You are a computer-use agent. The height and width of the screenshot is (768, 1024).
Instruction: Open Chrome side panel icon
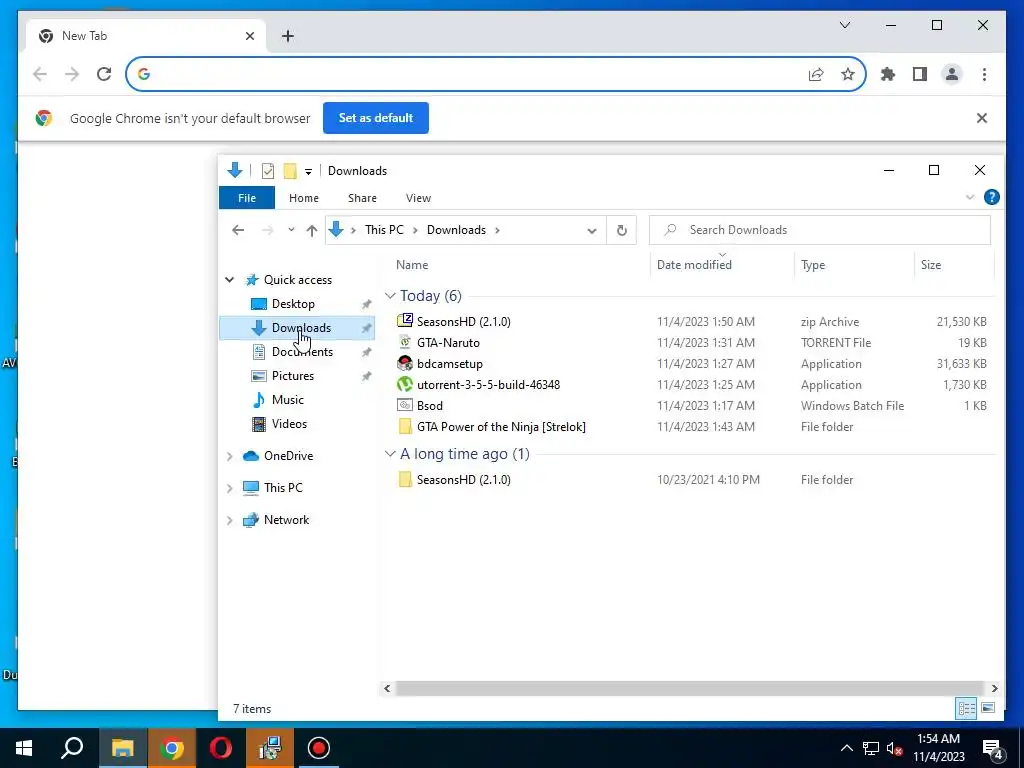pos(920,74)
